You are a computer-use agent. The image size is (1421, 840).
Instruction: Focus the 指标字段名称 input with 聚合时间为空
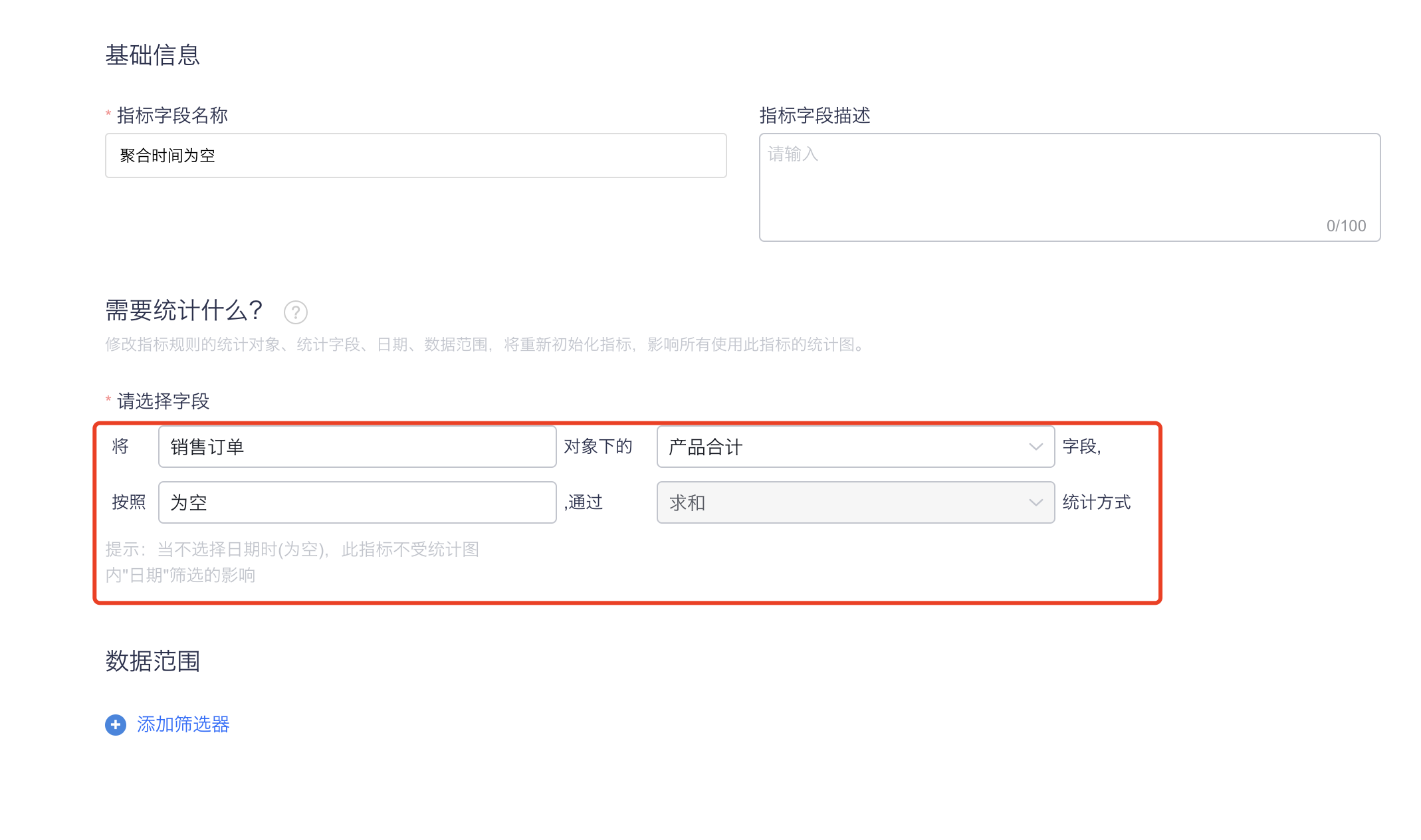[415, 156]
